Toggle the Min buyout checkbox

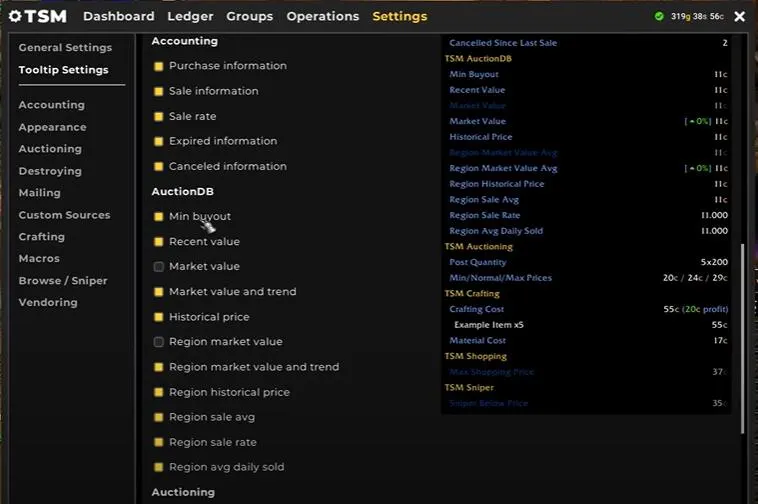(x=159, y=216)
